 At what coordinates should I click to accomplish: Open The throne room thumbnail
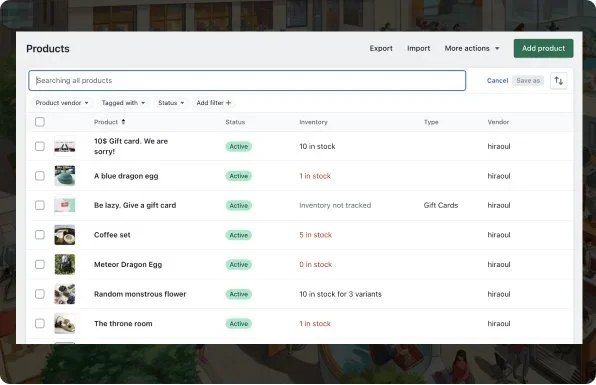[65, 323]
